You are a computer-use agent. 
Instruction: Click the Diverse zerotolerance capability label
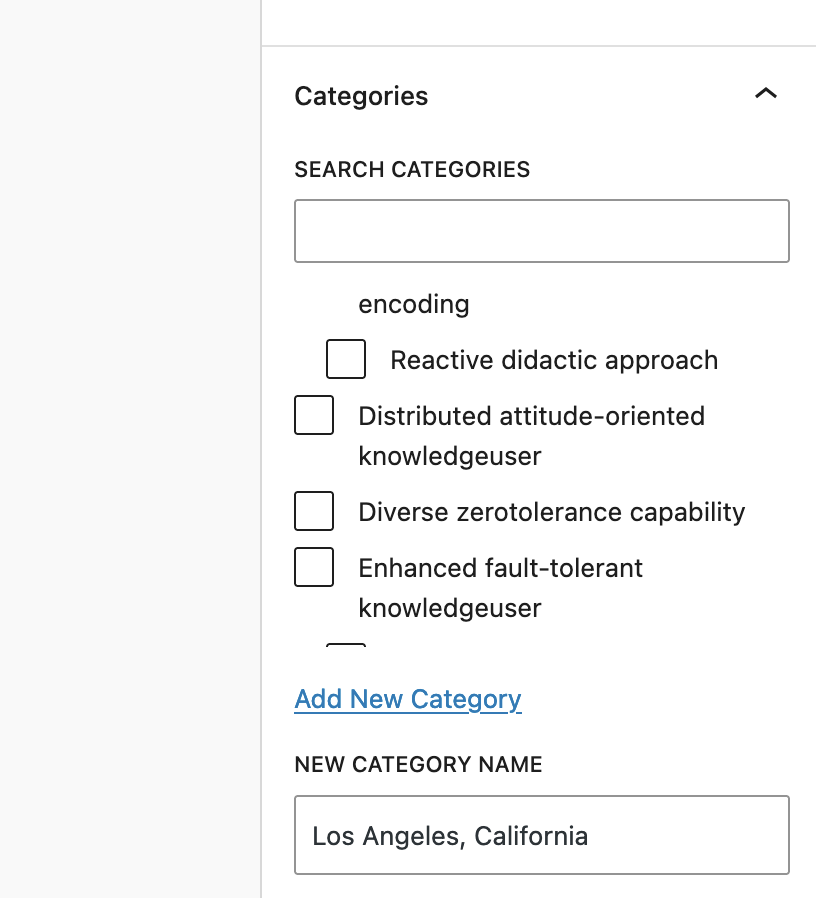click(x=551, y=511)
